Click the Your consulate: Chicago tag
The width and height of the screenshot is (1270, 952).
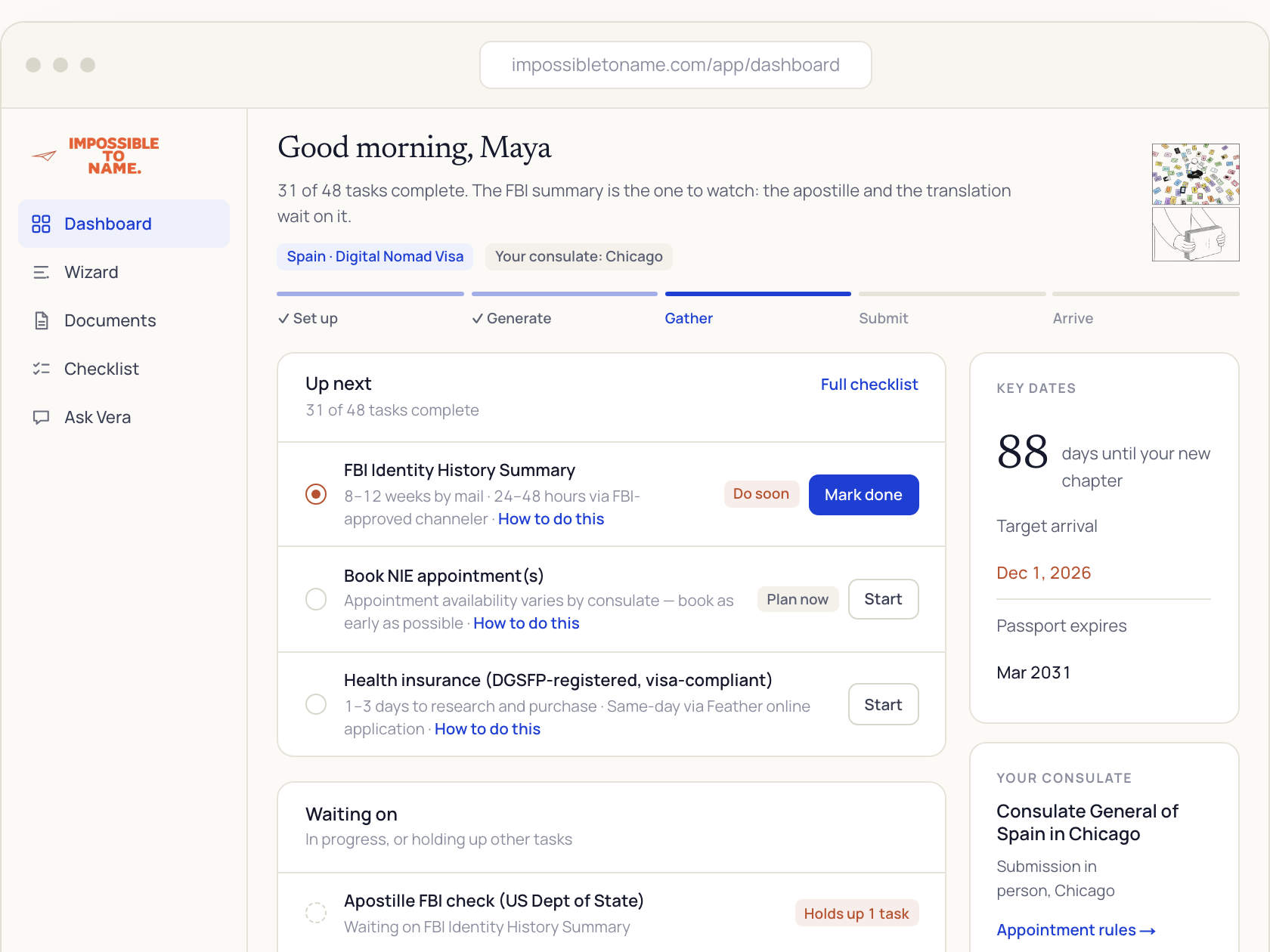579,257
